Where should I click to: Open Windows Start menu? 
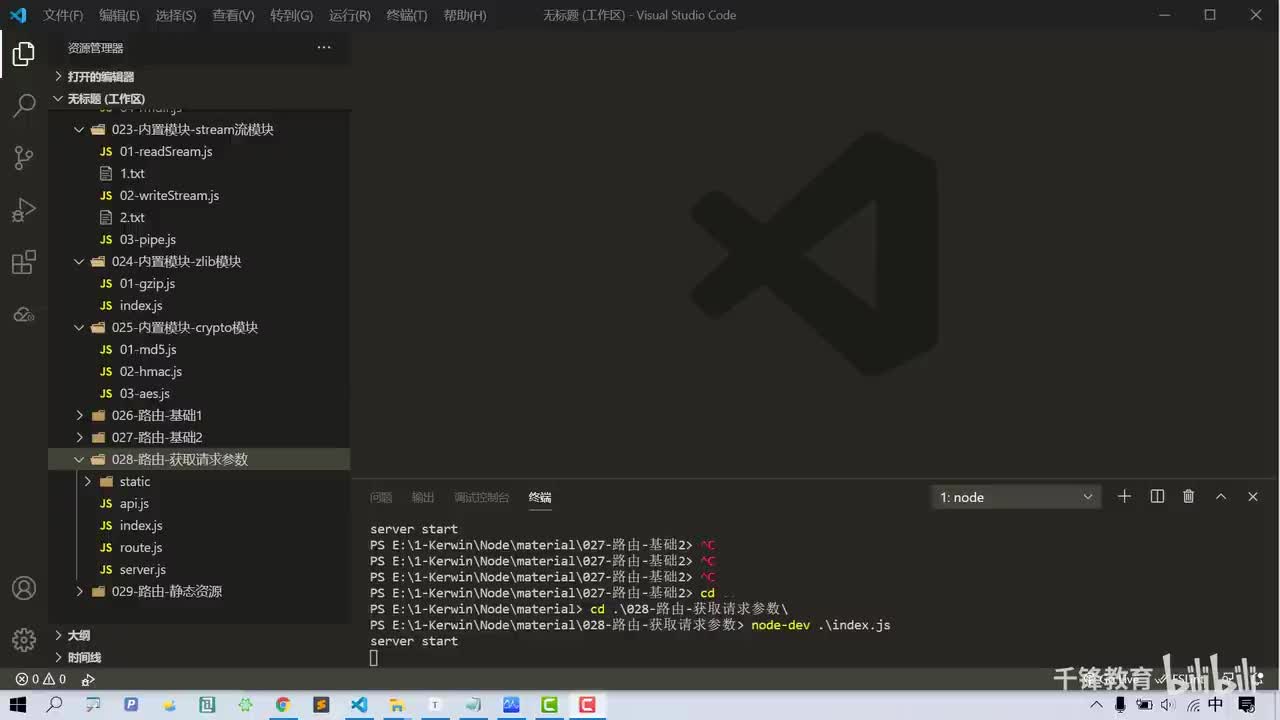[18, 705]
